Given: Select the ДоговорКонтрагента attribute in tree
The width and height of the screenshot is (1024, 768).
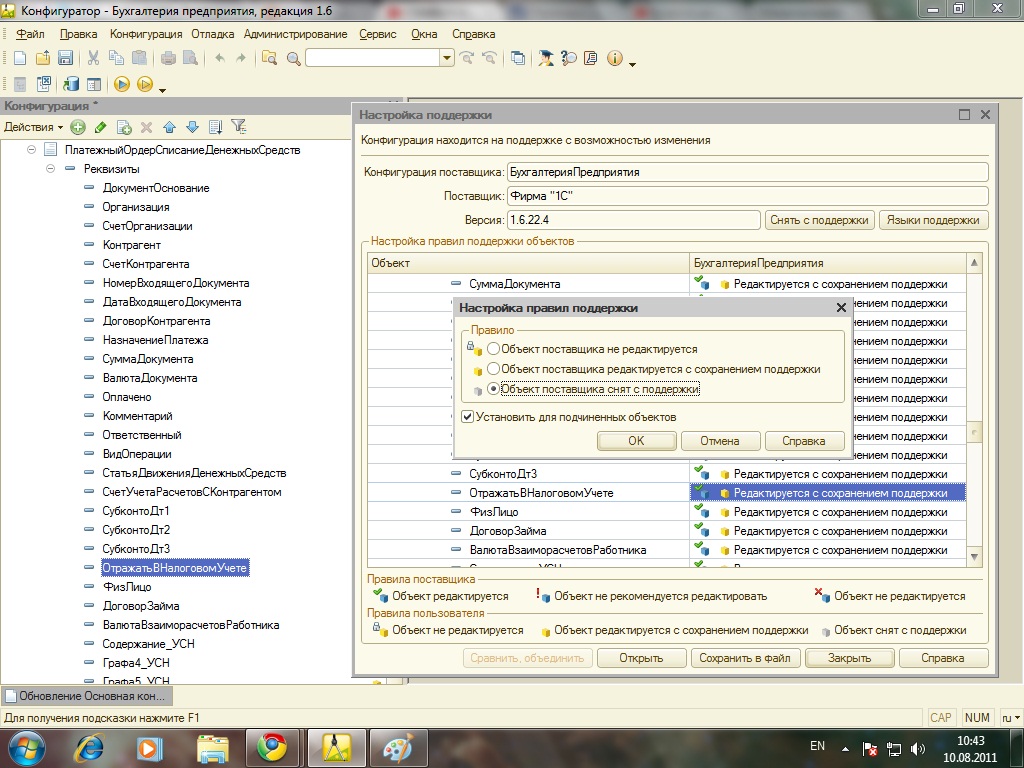Looking at the screenshot, I should coord(156,321).
